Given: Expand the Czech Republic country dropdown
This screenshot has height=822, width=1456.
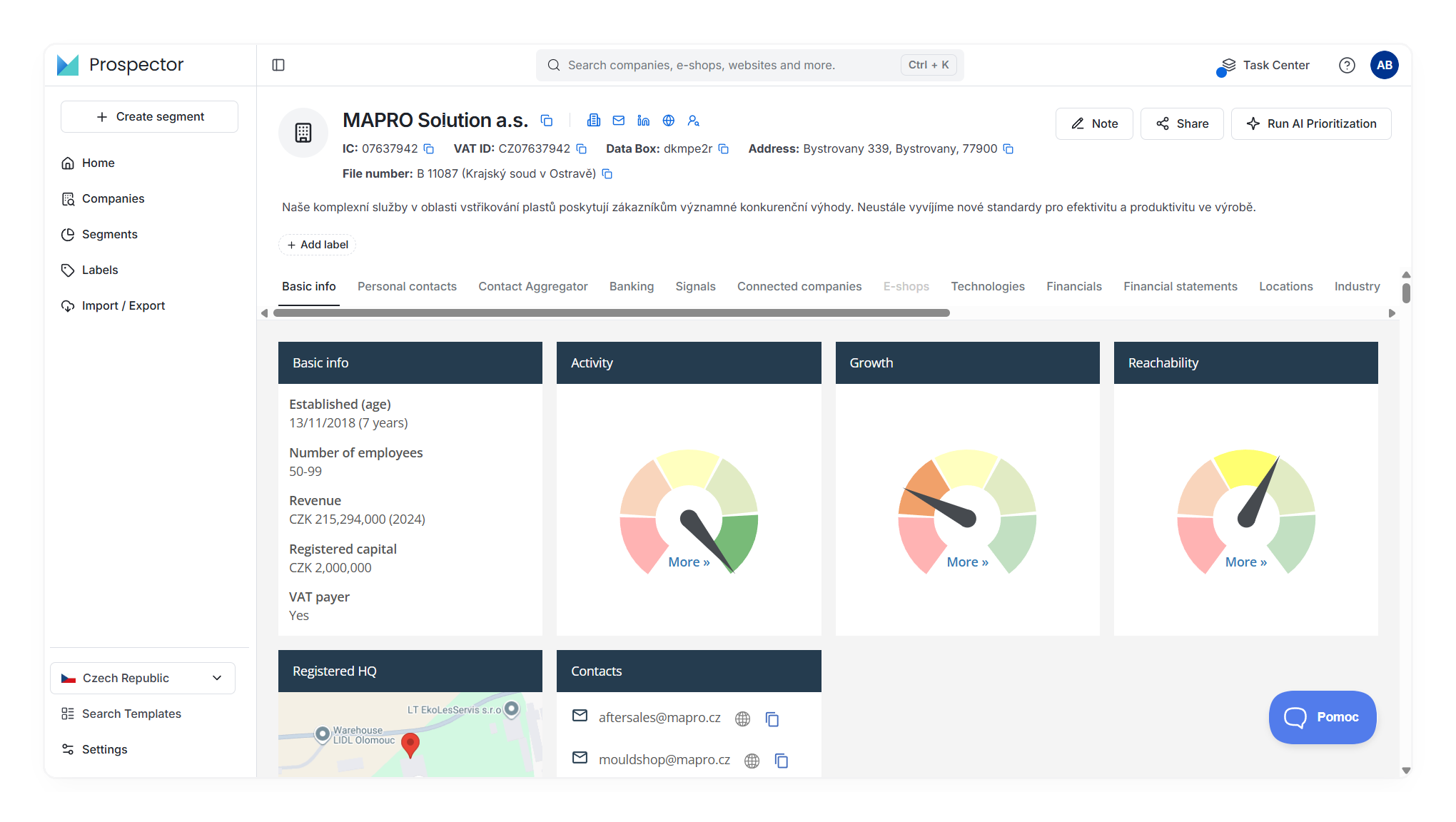Looking at the screenshot, I should tap(143, 678).
